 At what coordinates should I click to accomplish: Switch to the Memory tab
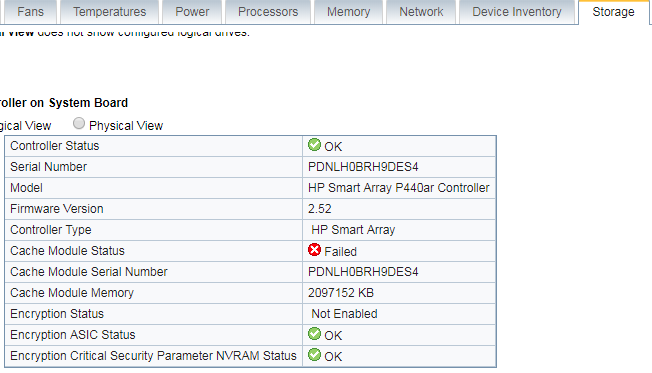pos(348,12)
